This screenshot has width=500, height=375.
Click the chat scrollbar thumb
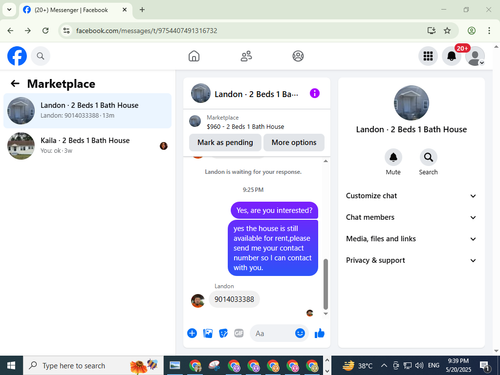pyautogui.click(x=326, y=284)
